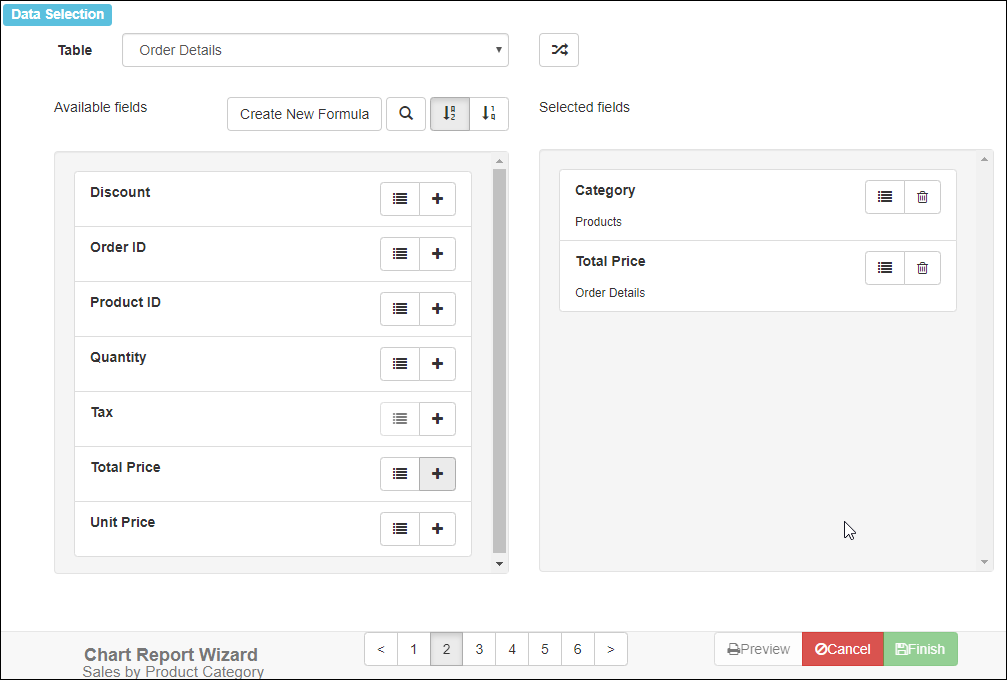The width and height of the screenshot is (1007, 680).
Task: Click the shuffle icon next to Table dropdown
Action: (558, 50)
